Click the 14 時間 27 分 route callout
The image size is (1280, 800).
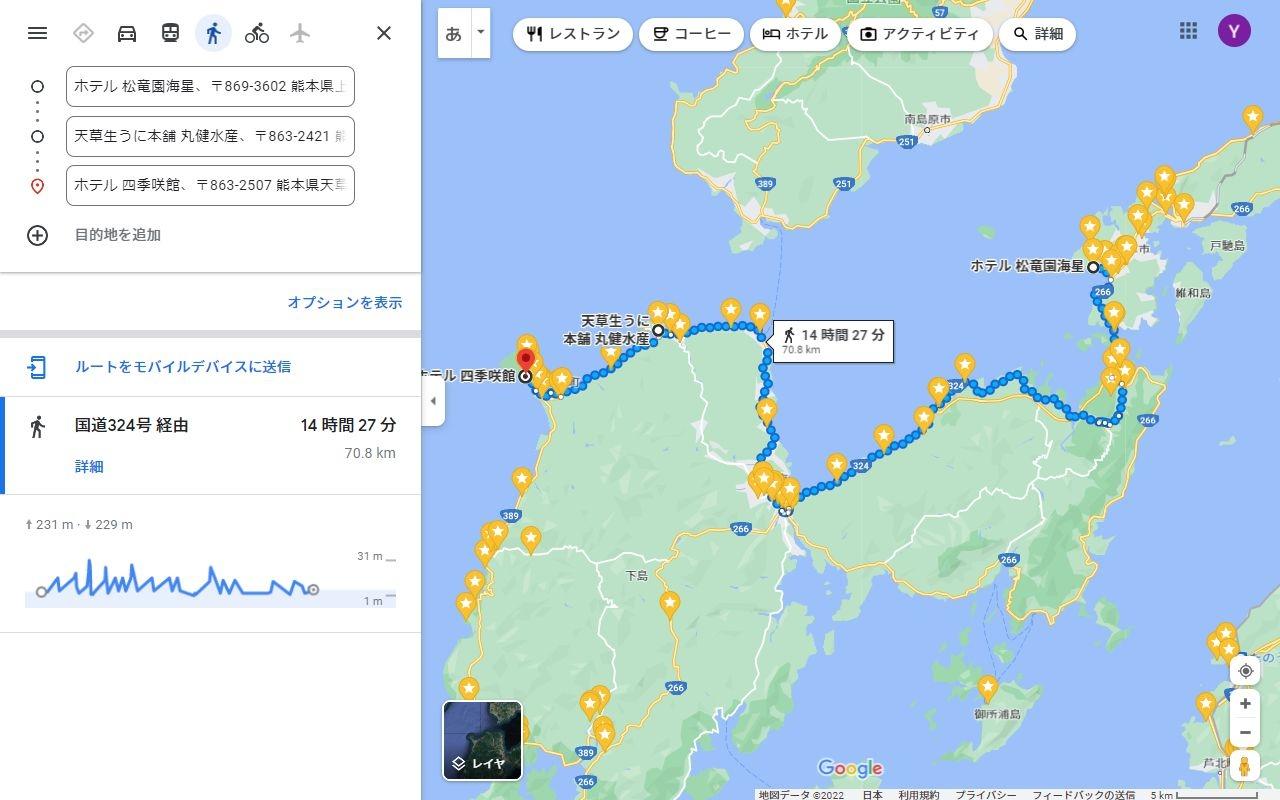tap(833, 341)
